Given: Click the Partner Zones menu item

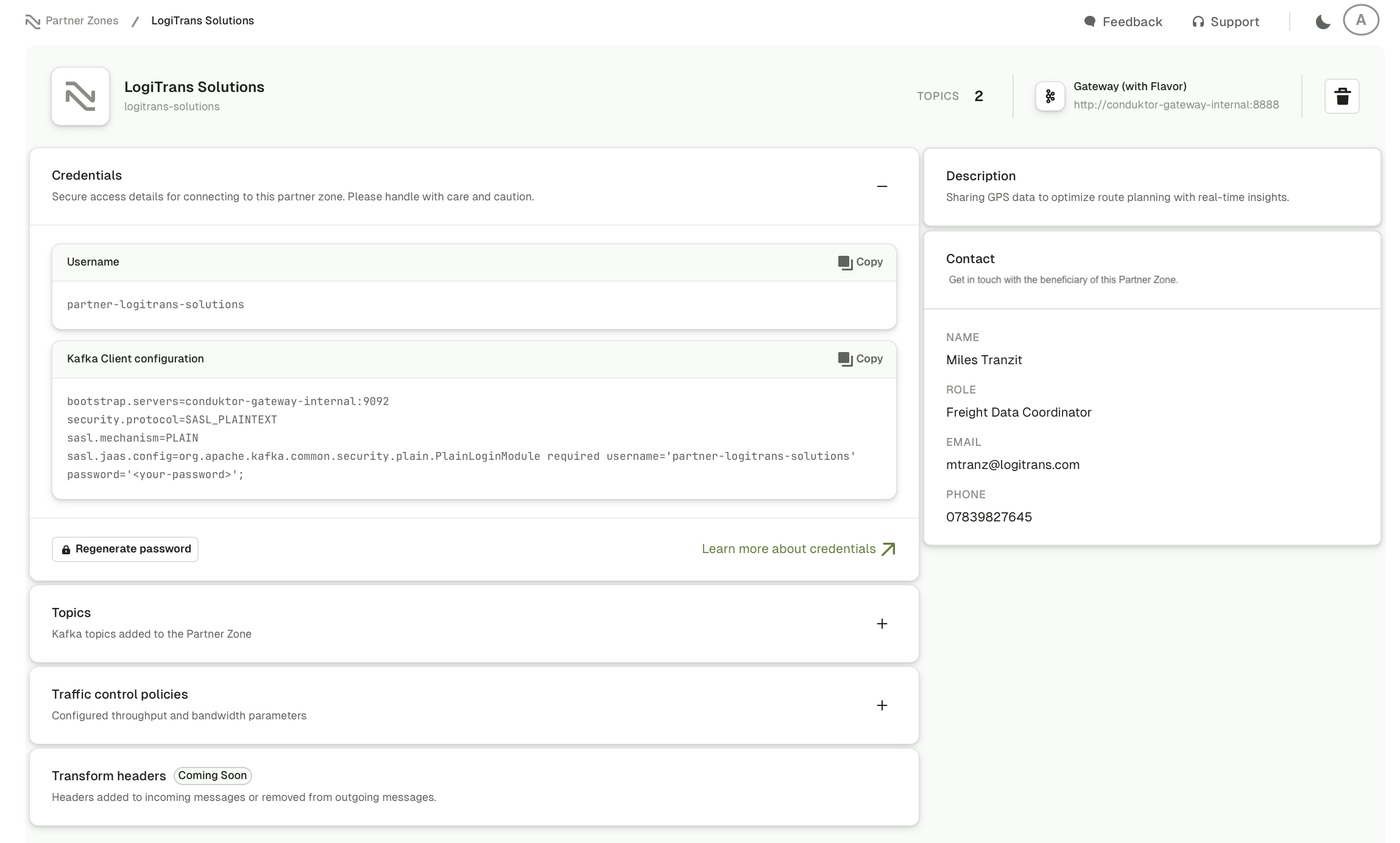Looking at the screenshot, I should [73, 21].
